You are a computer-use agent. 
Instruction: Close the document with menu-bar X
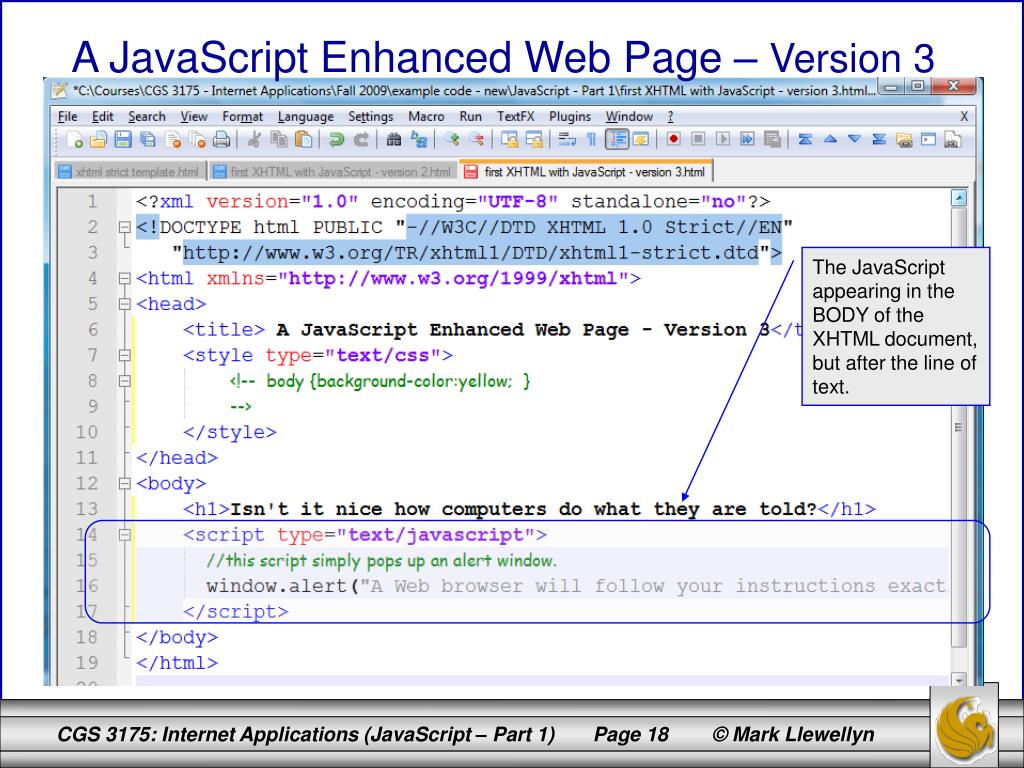click(964, 116)
